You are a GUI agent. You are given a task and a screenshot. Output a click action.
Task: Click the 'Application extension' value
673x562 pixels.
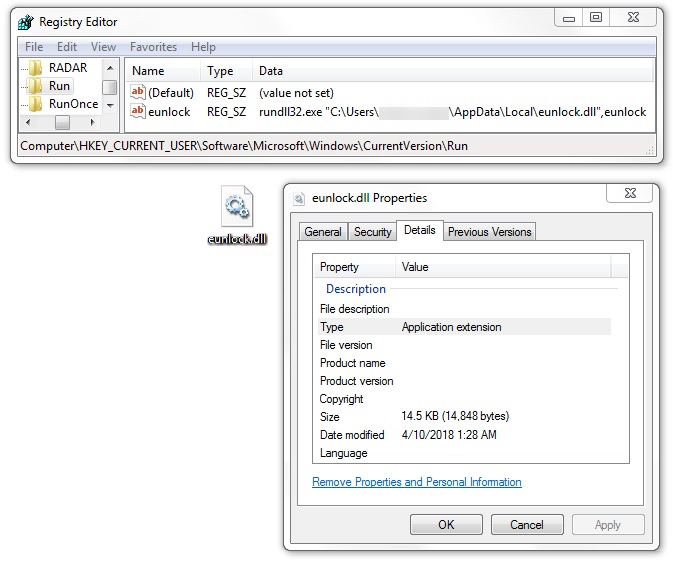click(452, 327)
